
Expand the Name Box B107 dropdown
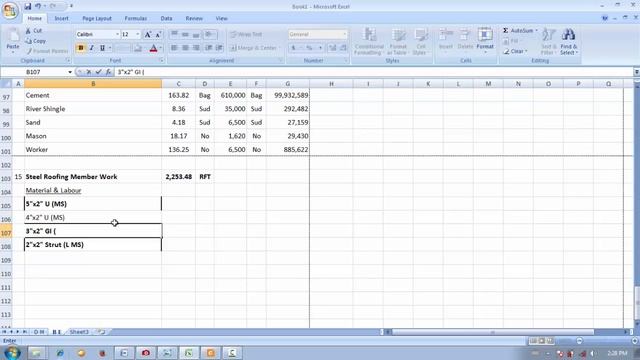click(70, 72)
